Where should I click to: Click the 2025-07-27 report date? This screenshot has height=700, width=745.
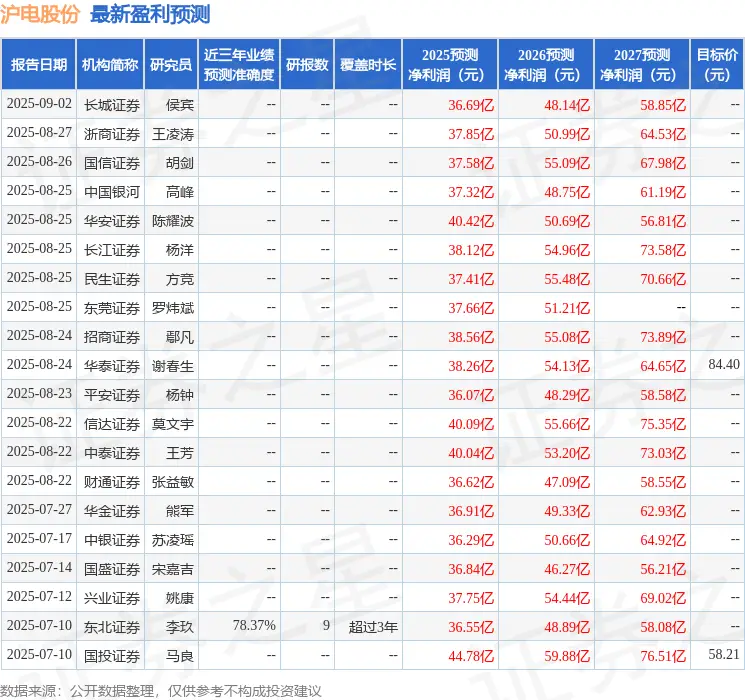39,509
